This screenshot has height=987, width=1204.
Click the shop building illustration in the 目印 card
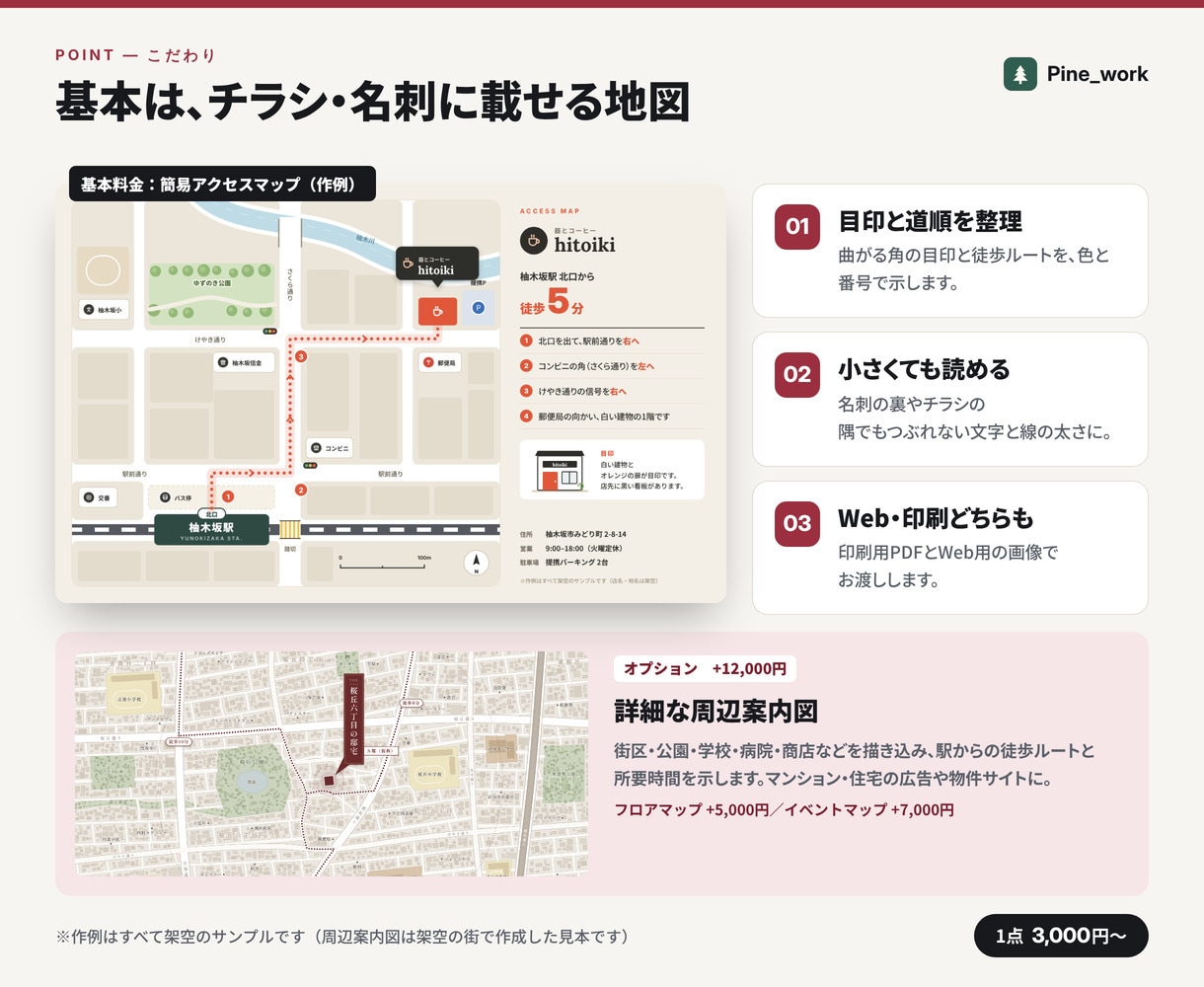[x=559, y=471]
